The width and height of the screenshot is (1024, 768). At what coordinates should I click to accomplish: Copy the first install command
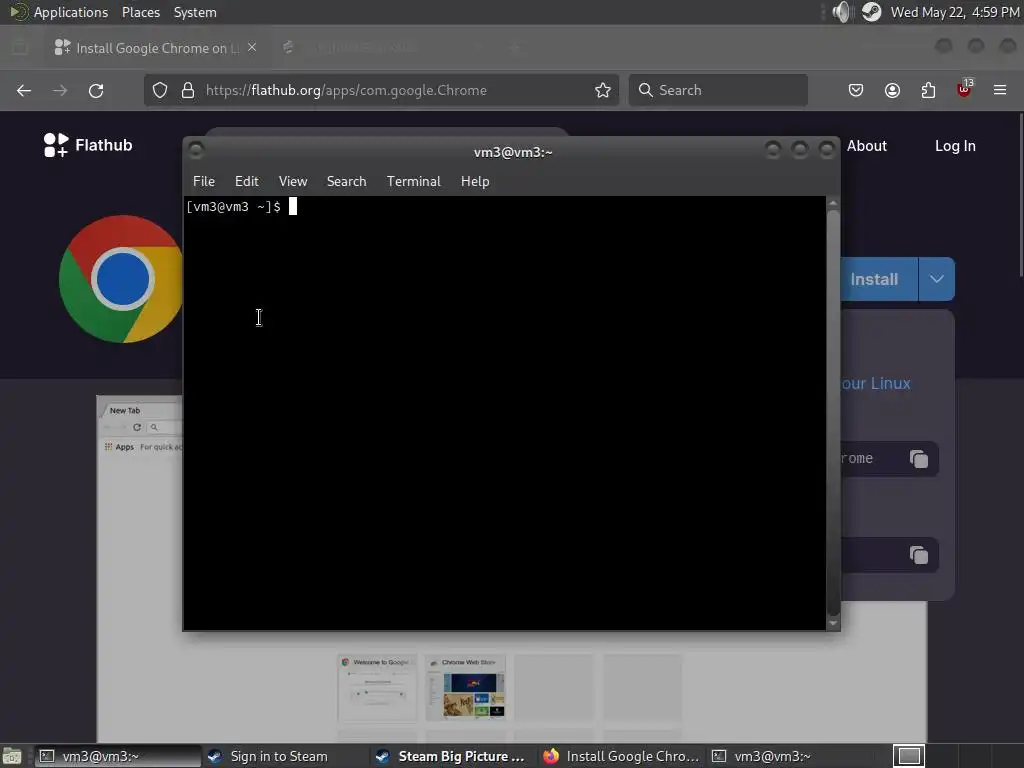tap(919, 459)
